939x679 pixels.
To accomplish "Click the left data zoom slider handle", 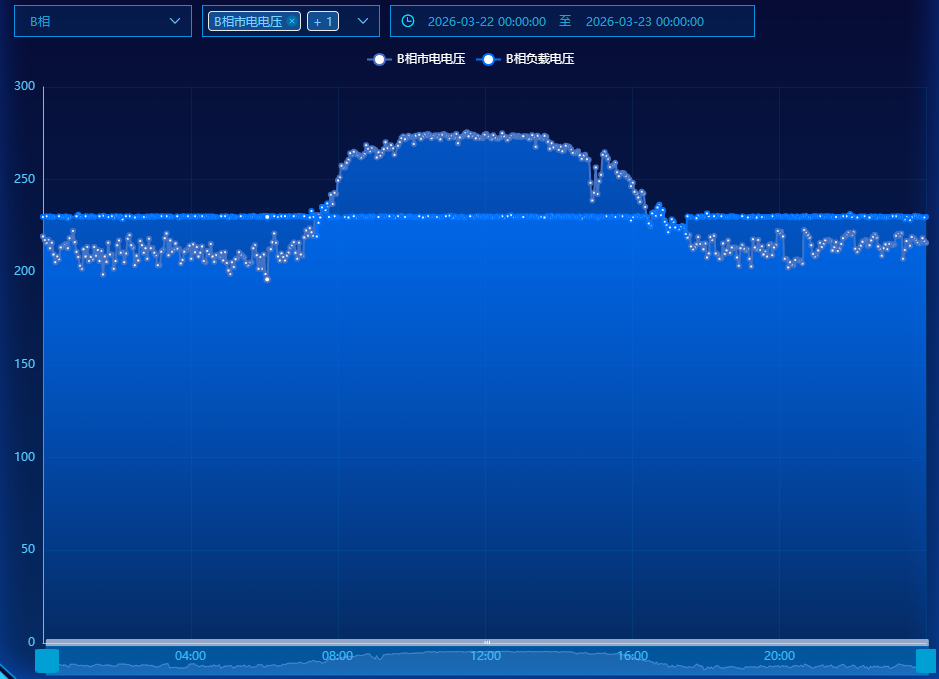I will pos(47,661).
